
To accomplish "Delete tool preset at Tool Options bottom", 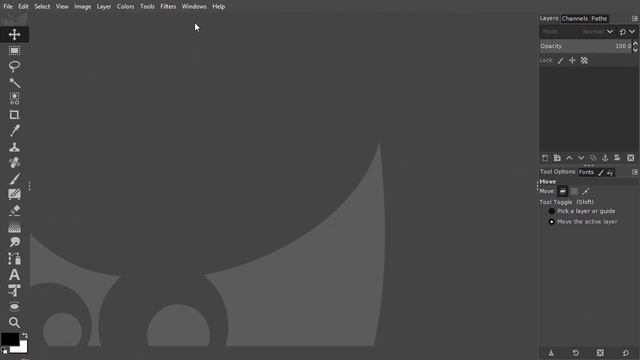I will click(600, 353).
